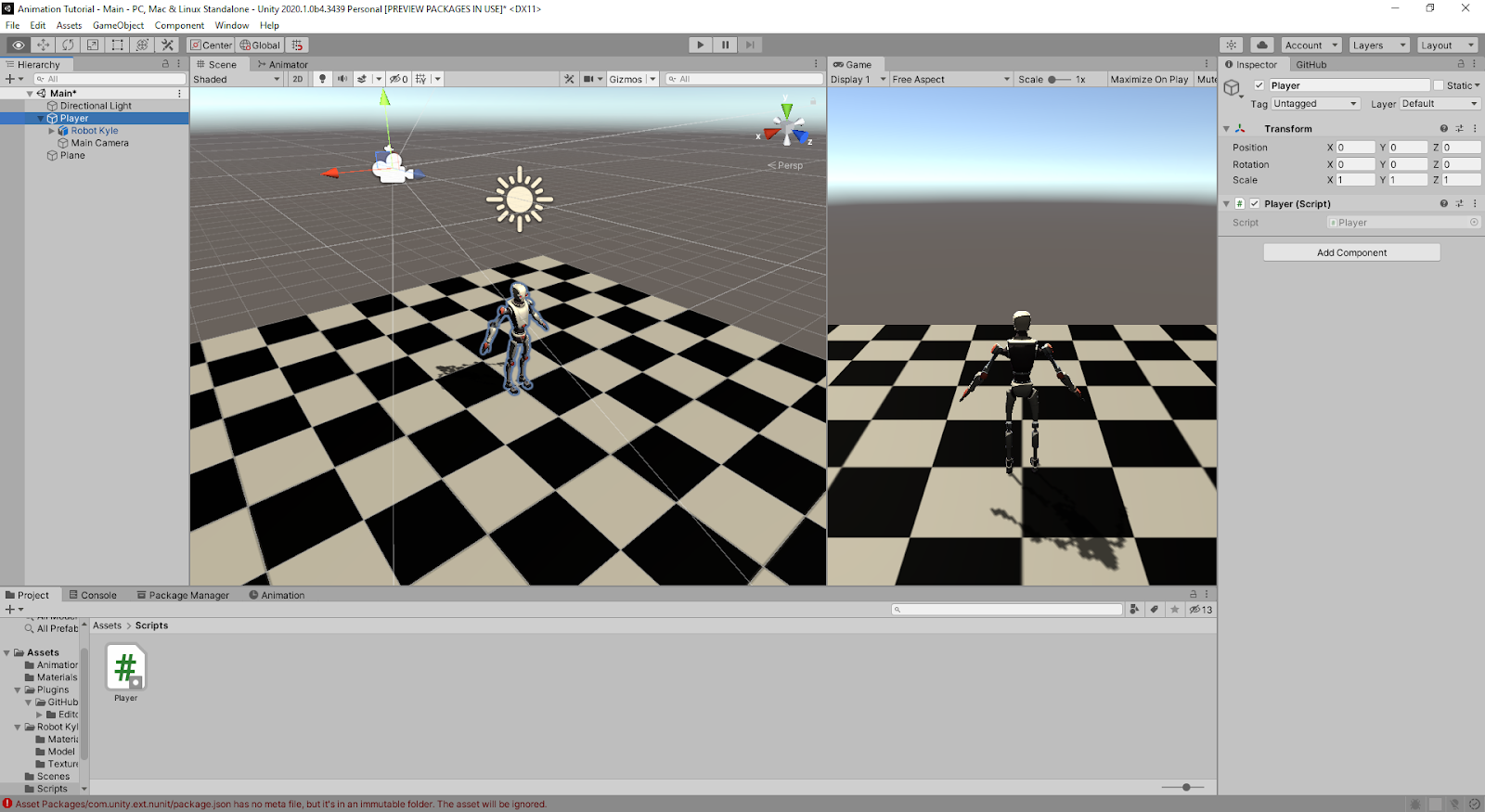Open Player (Script) preset settings icon
The image size is (1485, 812).
pyautogui.click(x=1459, y=203)
